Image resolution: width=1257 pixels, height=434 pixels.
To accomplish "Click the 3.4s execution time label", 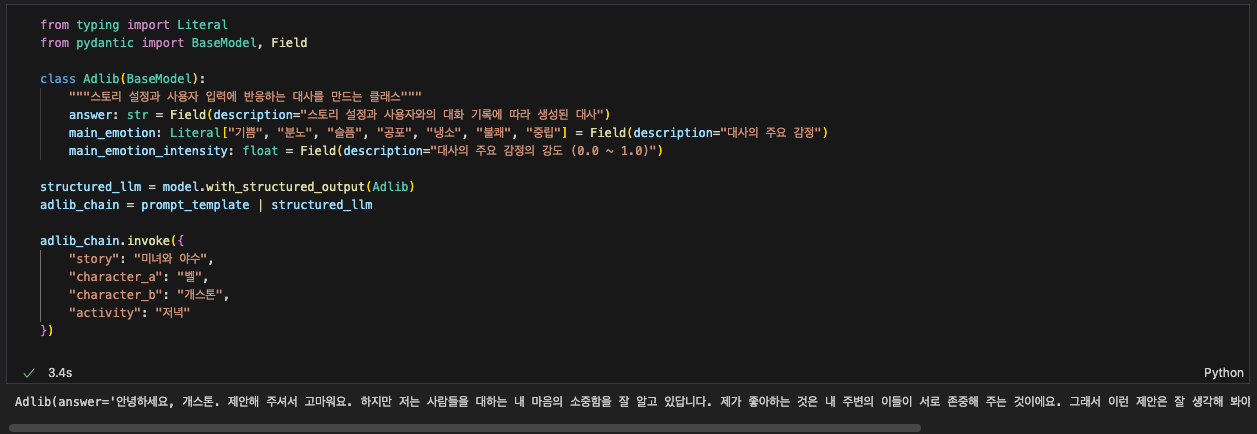I will click(60, 372).
